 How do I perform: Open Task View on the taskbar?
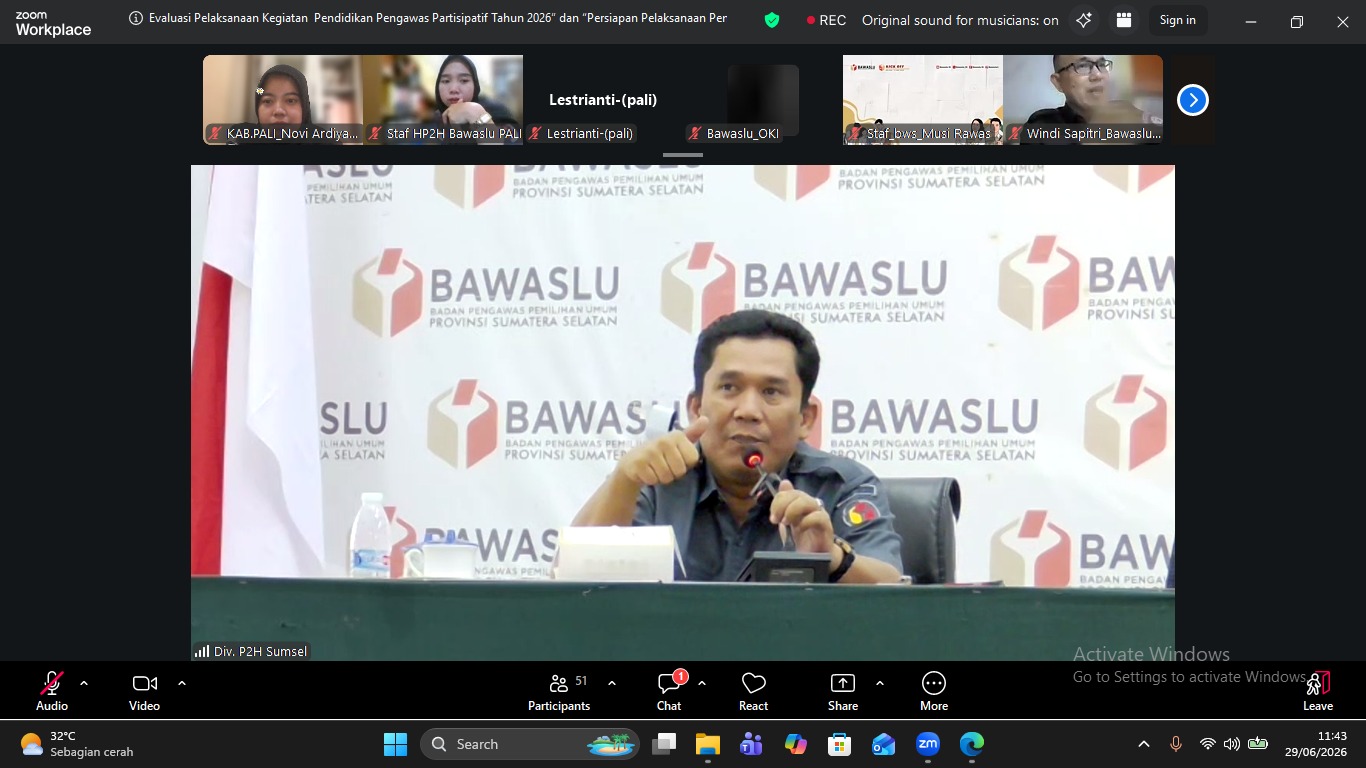pos(664,744)
